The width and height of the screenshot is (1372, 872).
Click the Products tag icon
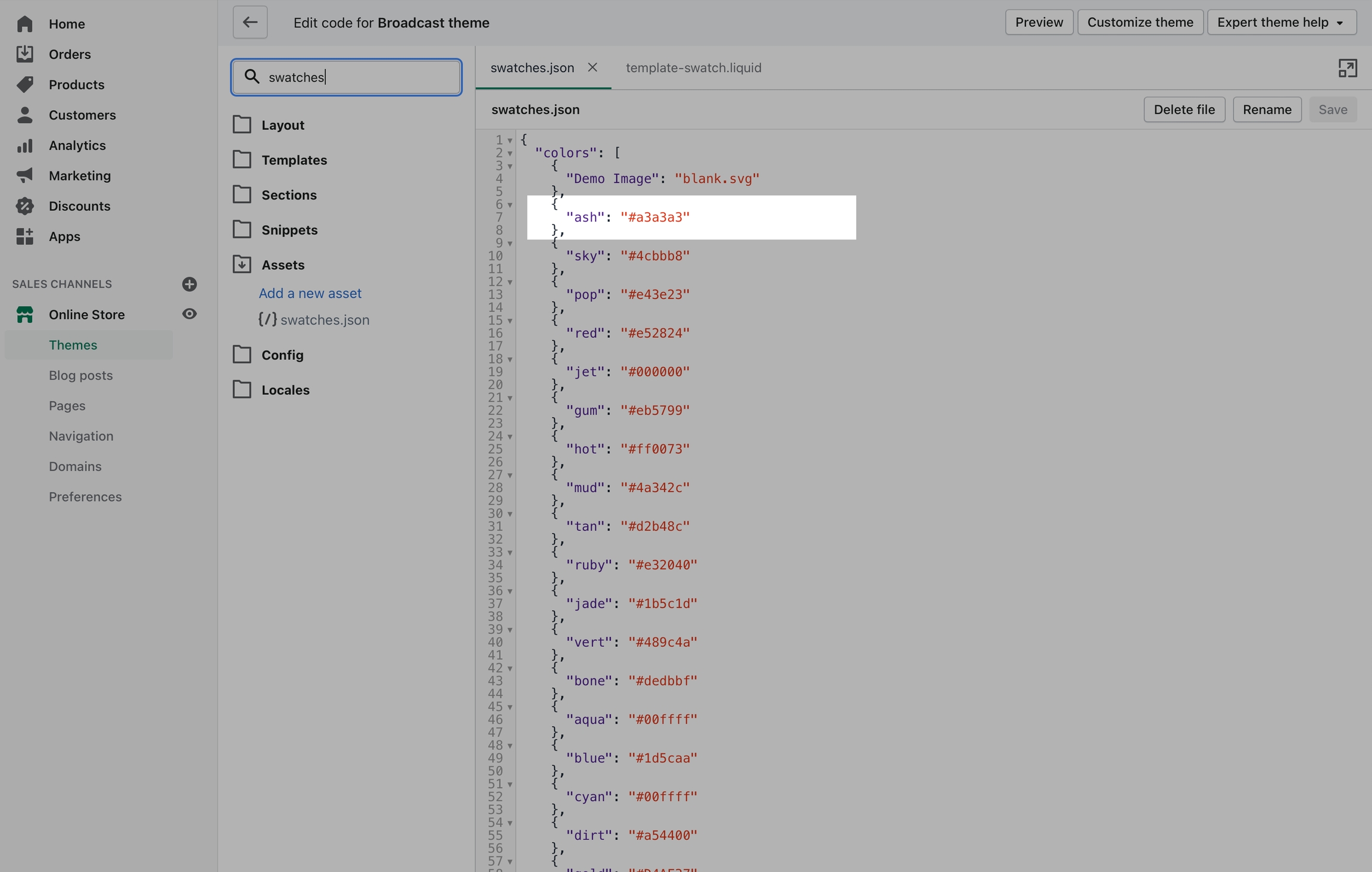point(24,85)
